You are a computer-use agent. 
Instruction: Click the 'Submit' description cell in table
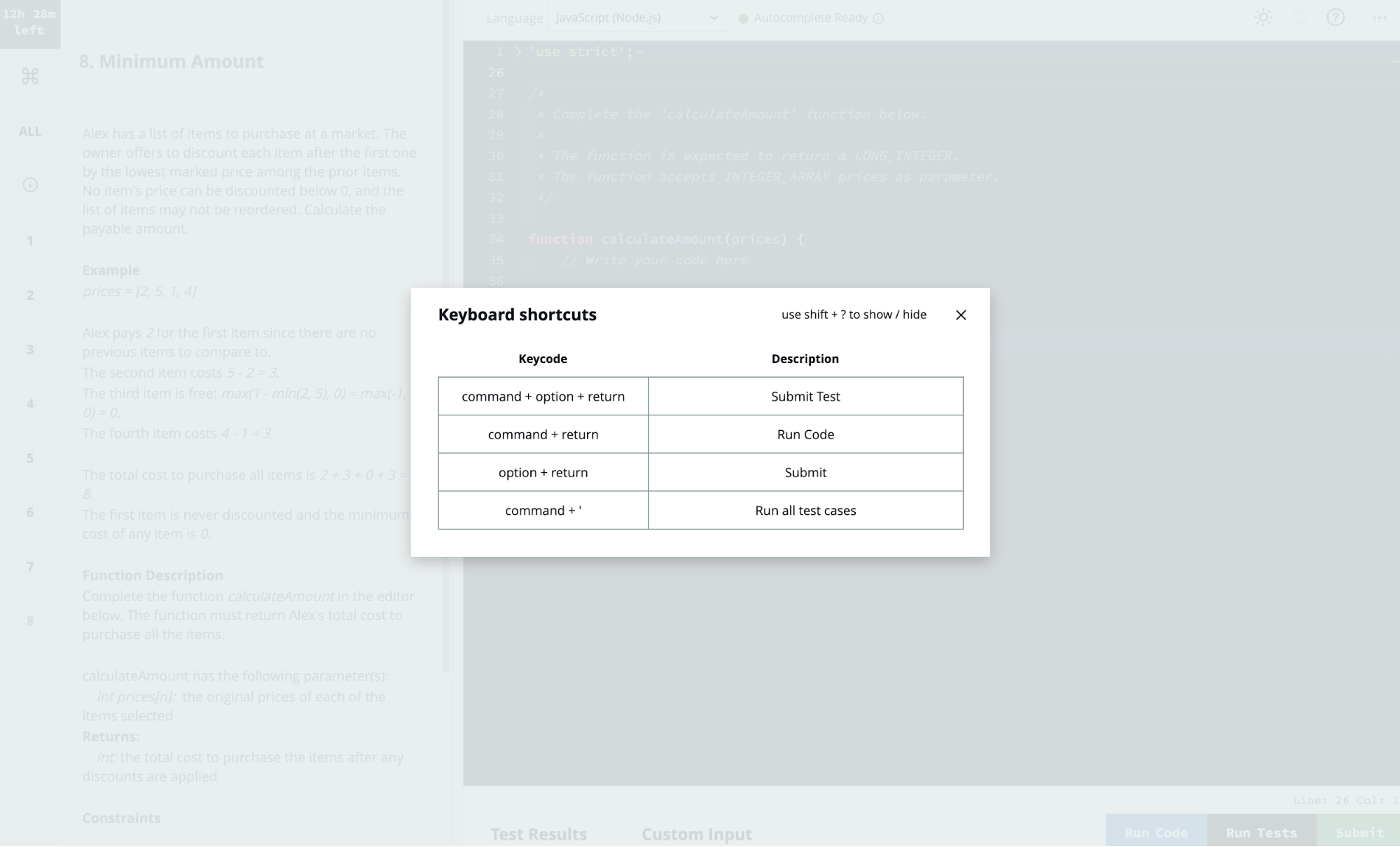[805, 472]
